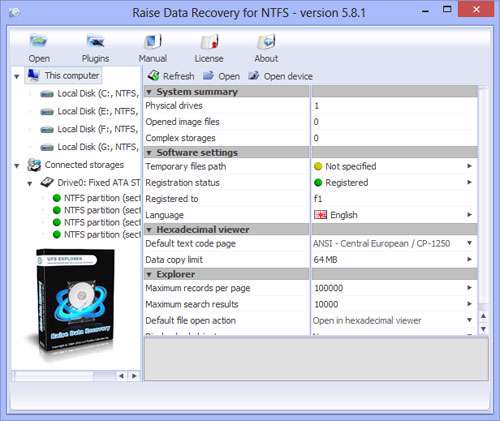Click ANSI - Central European / CP-1250 value
The height and width of the screenshot is (421, 500).
click(382, 244)
